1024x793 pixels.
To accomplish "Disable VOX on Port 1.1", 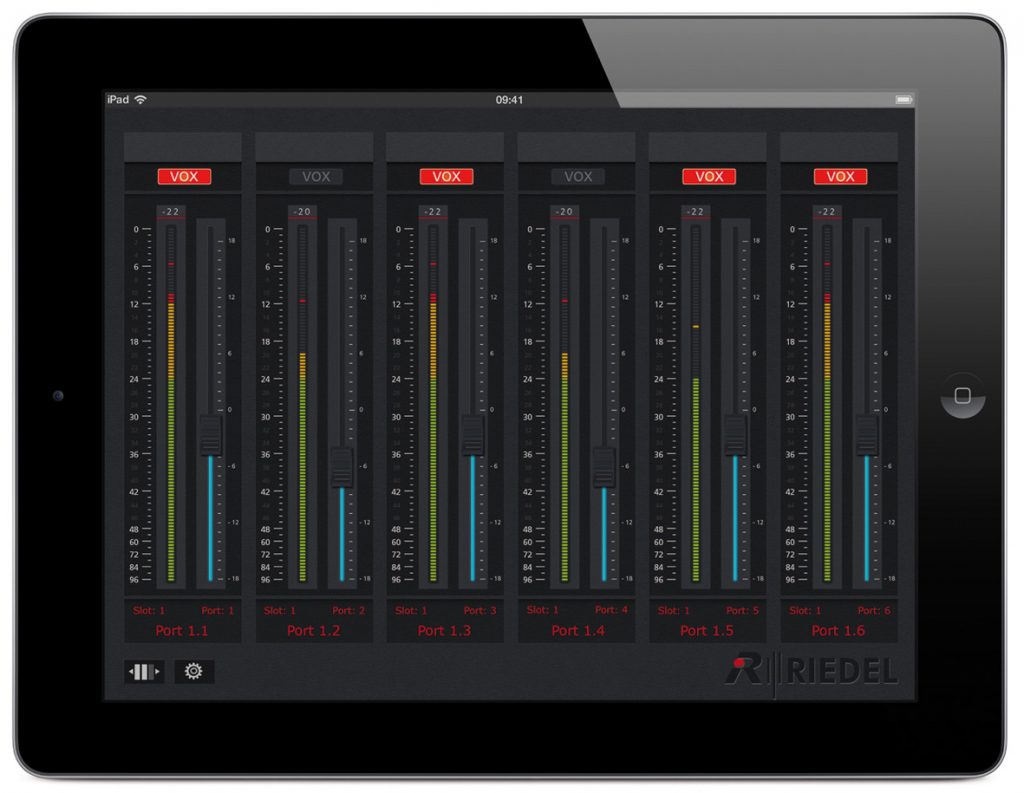I will tap(184, 177).
